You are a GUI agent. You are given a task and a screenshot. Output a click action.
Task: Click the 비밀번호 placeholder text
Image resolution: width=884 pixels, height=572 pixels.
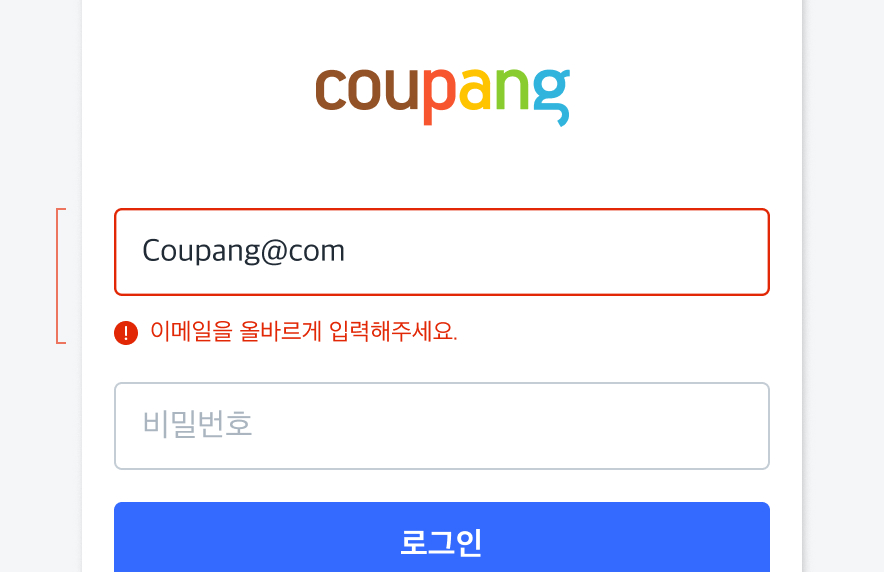click(x=197, y=424)
